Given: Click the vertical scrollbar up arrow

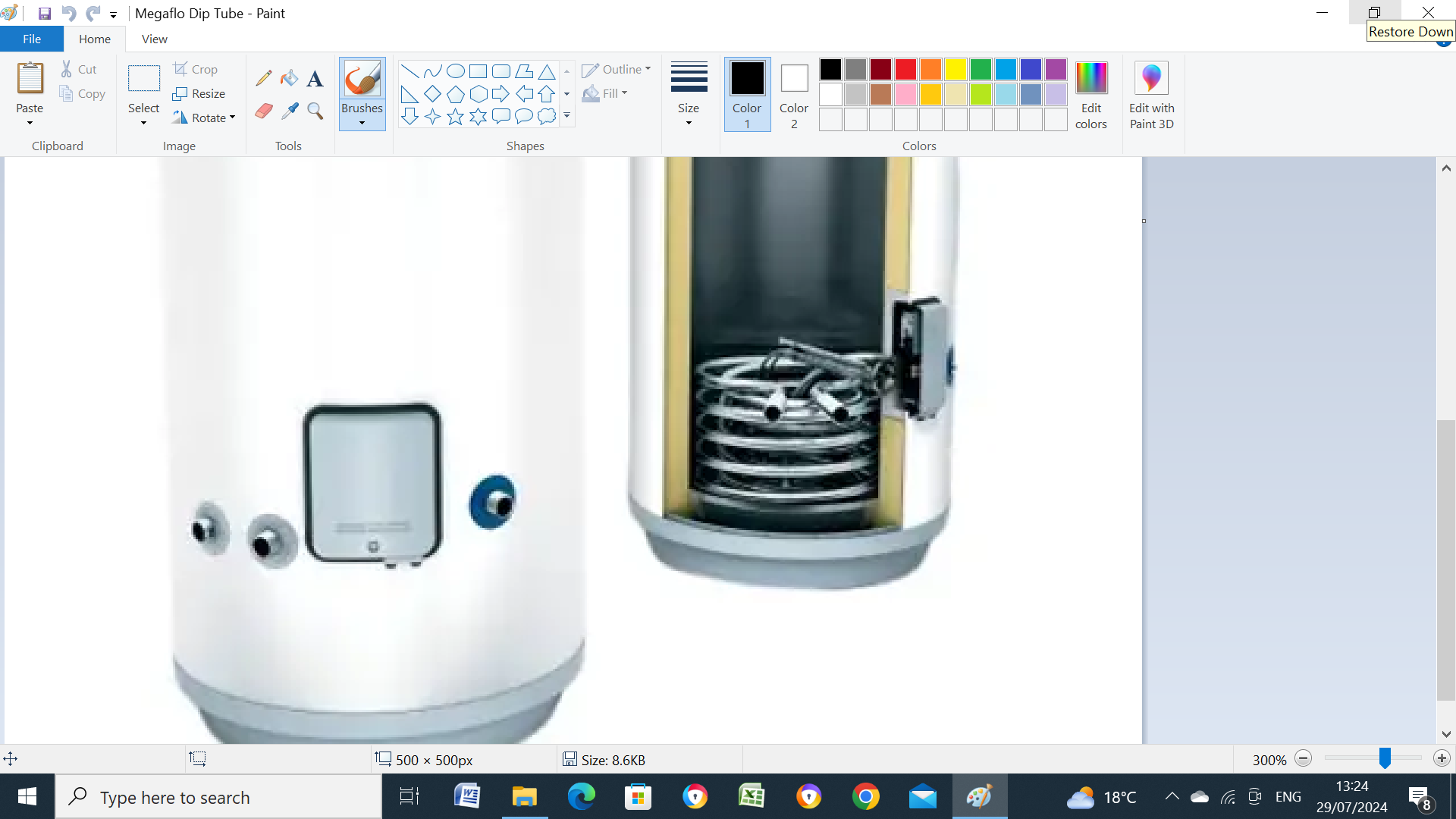Looking at the screenshot, I should click(x=1446, y=168).
